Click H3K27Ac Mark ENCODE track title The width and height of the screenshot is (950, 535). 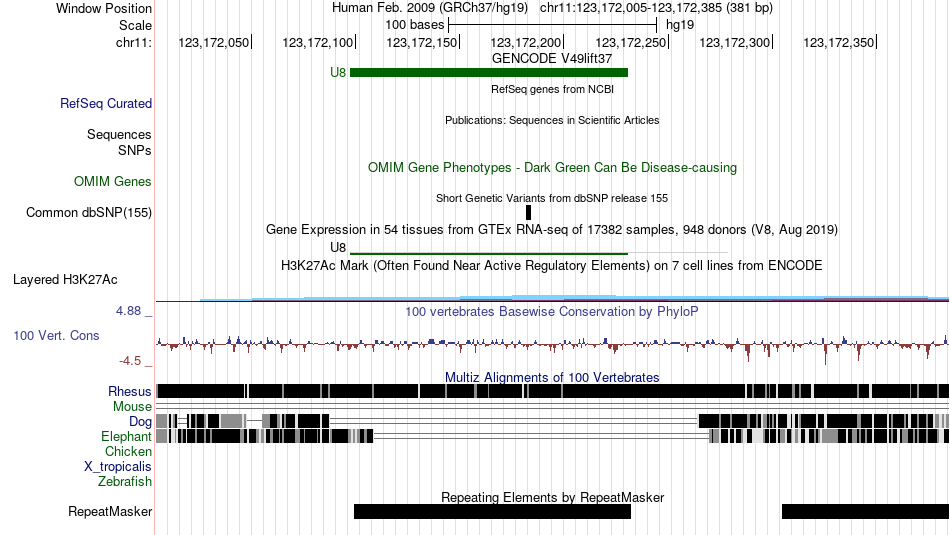pyautogui.click(x=552, y=265)
